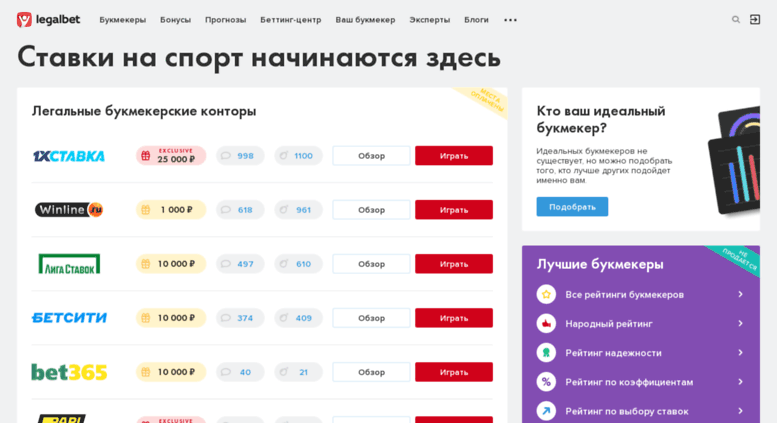Open Беттинг-центр in navigation
This screenshot has width=777, height=423.
(291, 20)
